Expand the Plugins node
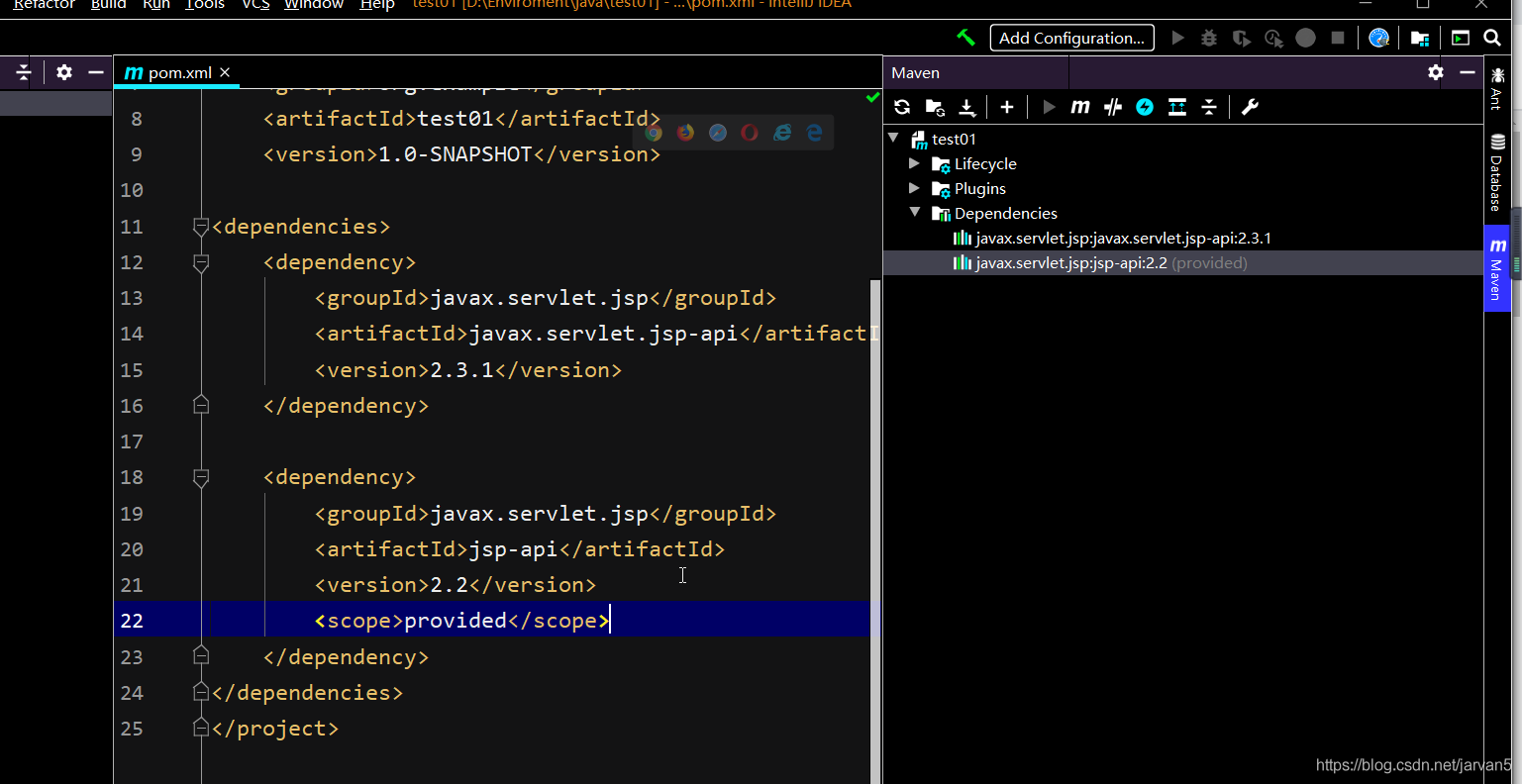1522x784 pixels. pos(914,188)
